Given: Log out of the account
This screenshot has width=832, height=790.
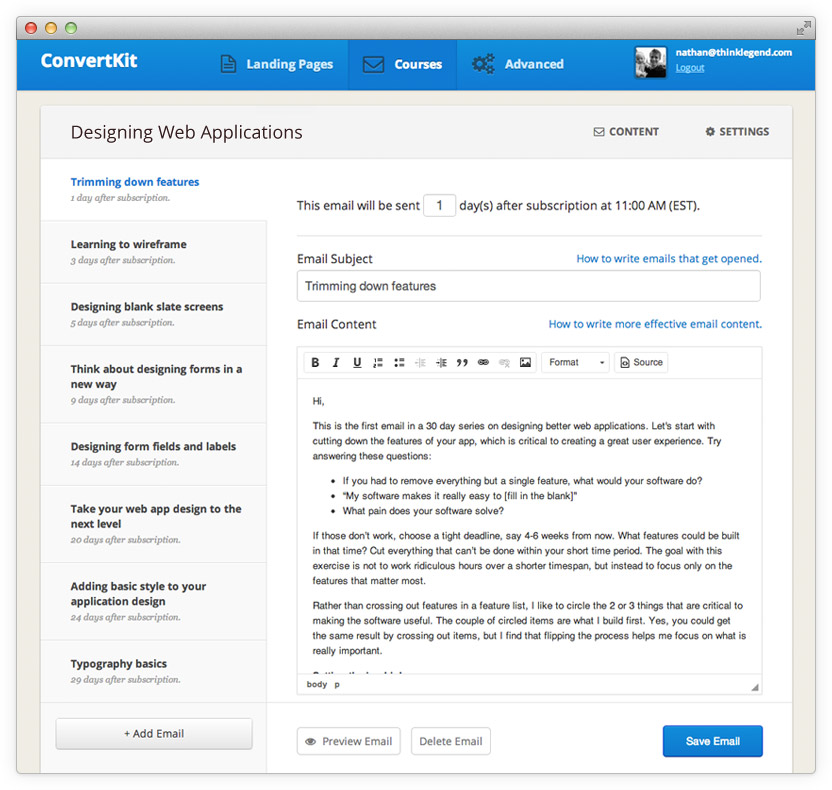Looking at the screenshot, I should (x=689, y=68).
